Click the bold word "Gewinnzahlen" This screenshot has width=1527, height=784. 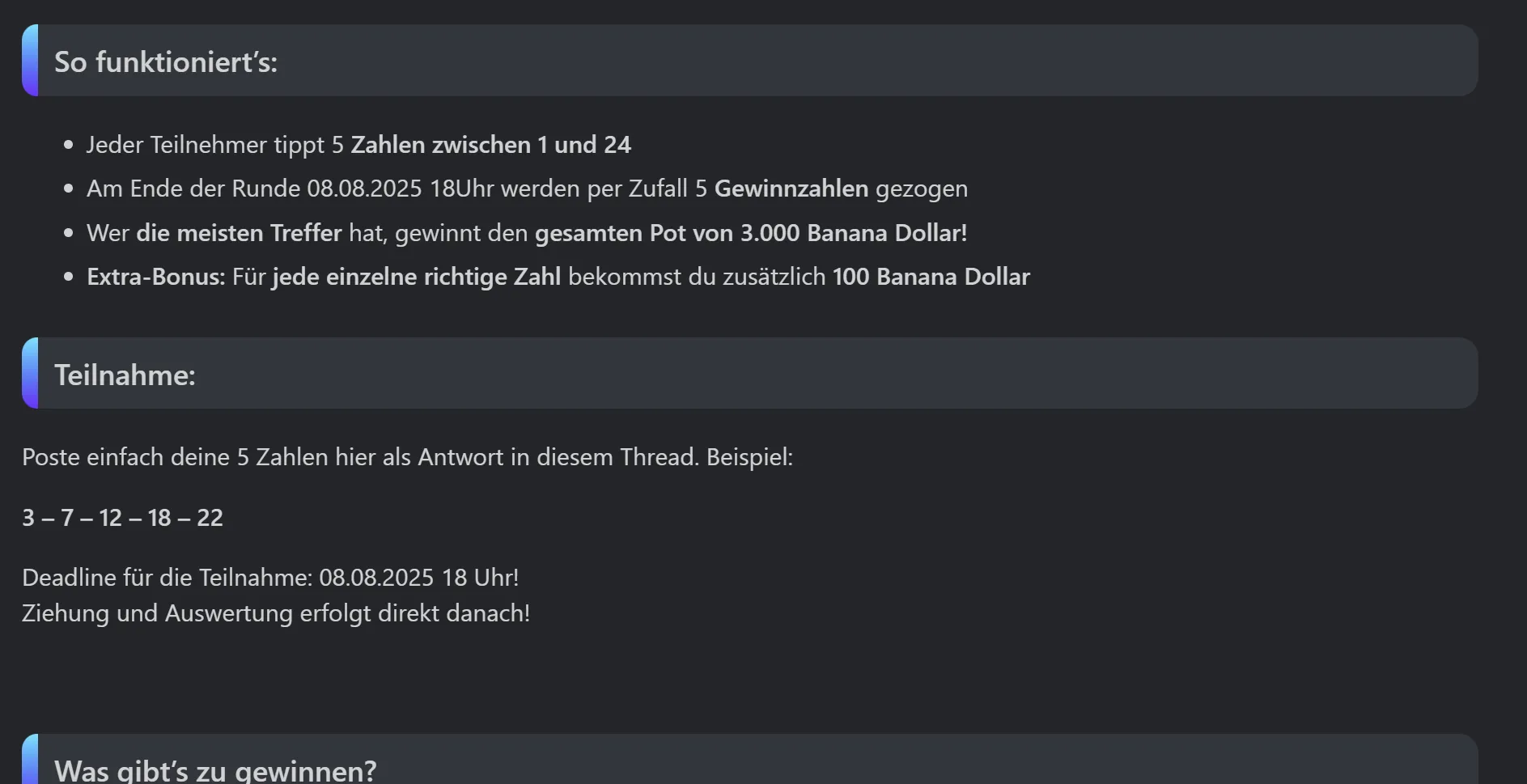tap(791, 189)
